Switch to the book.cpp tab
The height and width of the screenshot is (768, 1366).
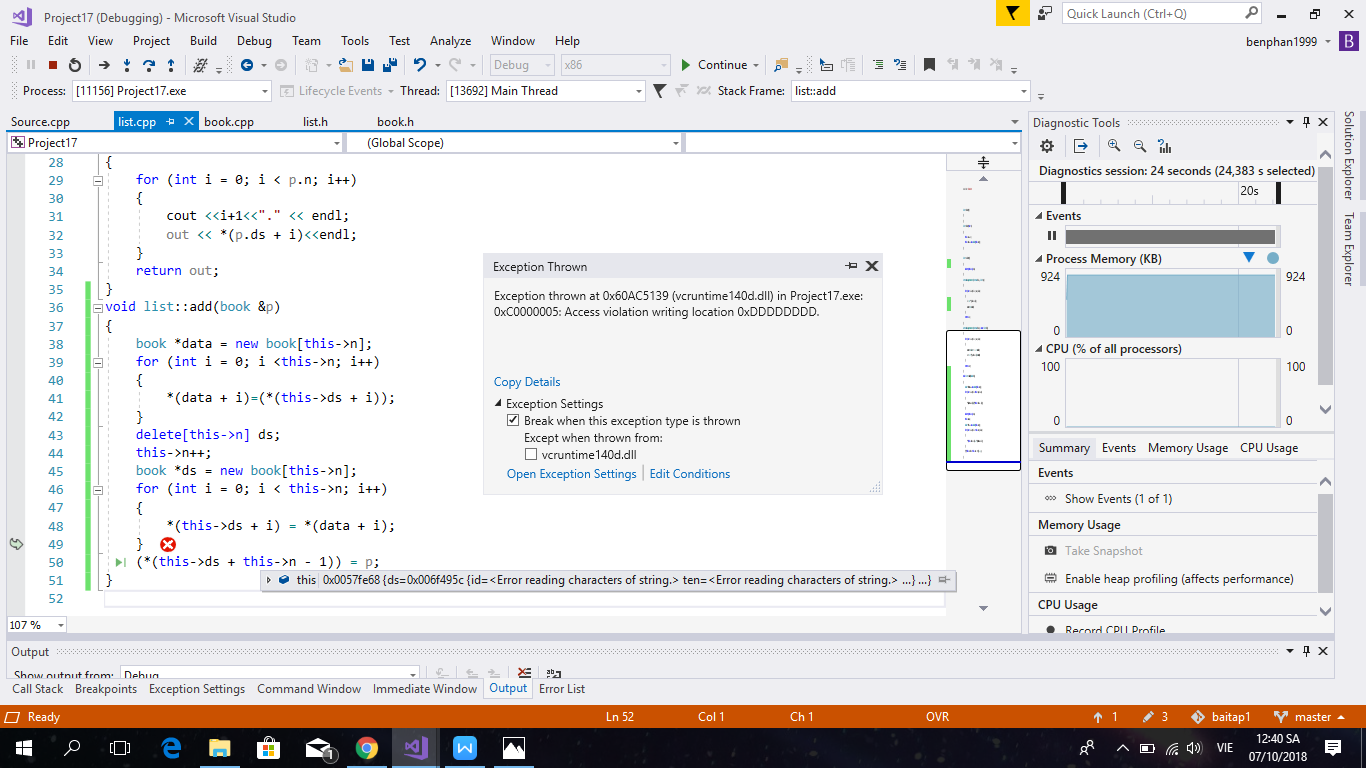click(229, 122)
